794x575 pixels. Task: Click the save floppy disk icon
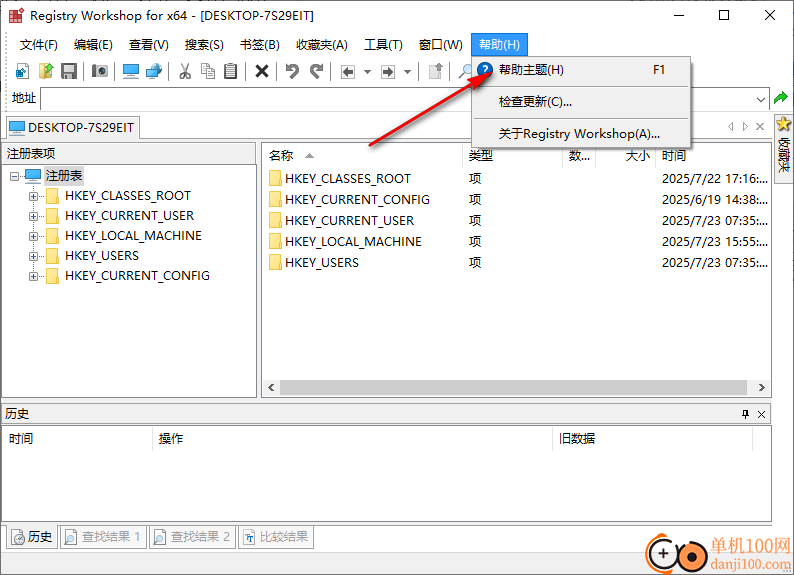69,71
